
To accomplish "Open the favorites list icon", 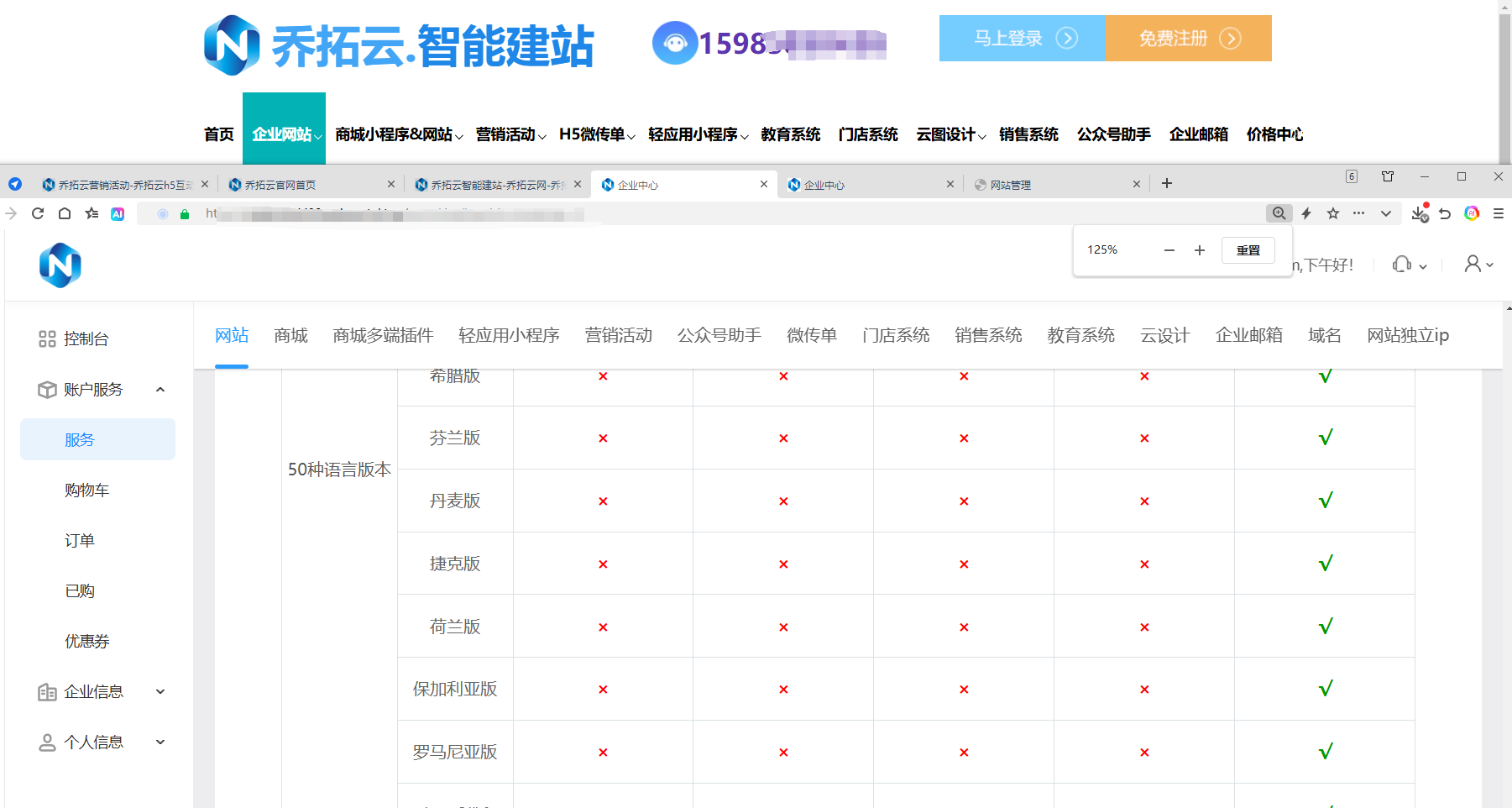I will [x=92, y=213].
